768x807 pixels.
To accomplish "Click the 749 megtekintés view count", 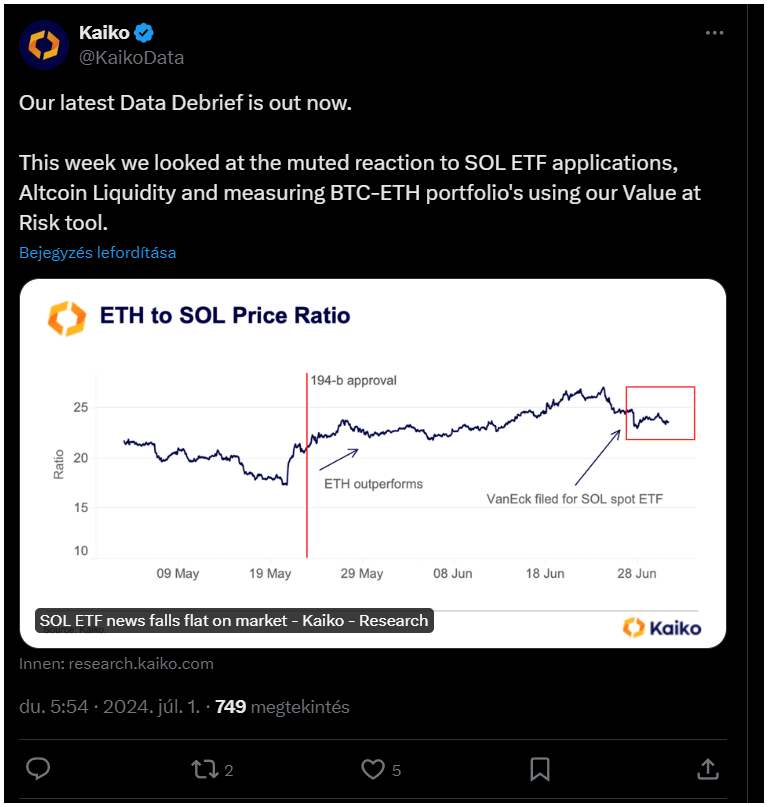I will [x=282, y=707].
